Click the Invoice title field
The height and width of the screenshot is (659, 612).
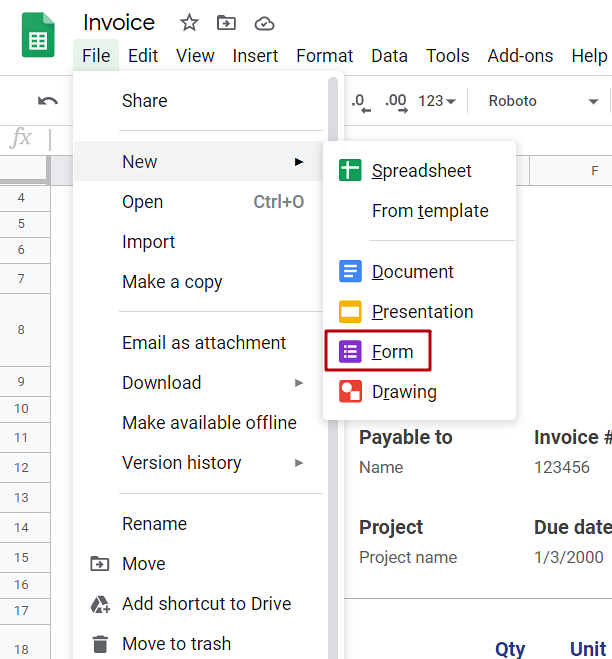[119, 23]
